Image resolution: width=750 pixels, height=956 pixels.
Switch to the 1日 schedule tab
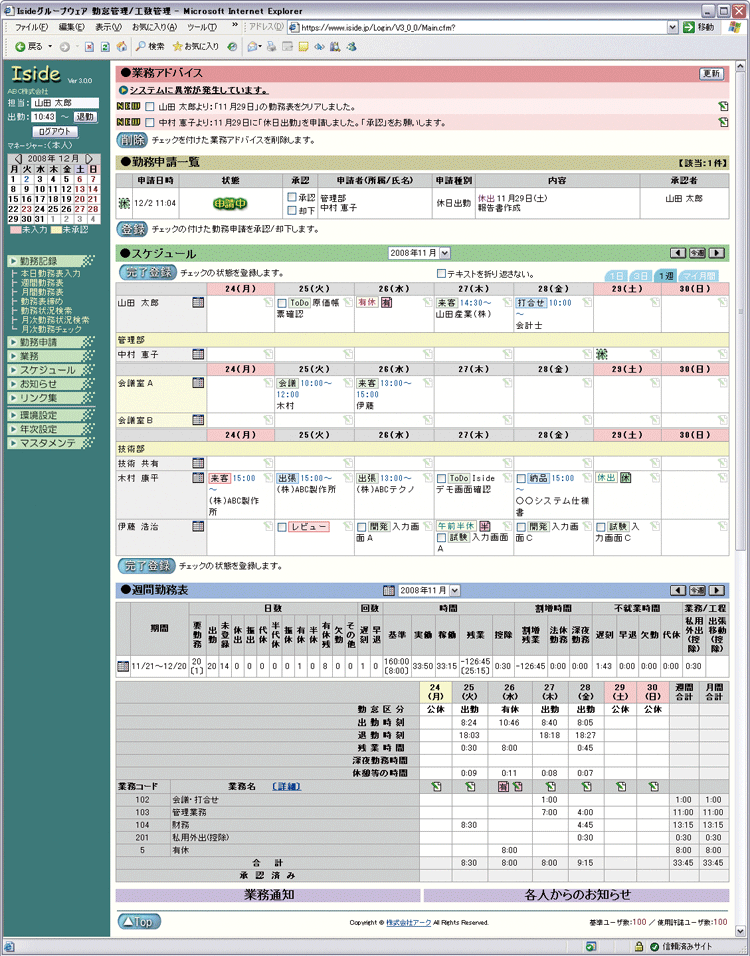click(x=616, y=276)
